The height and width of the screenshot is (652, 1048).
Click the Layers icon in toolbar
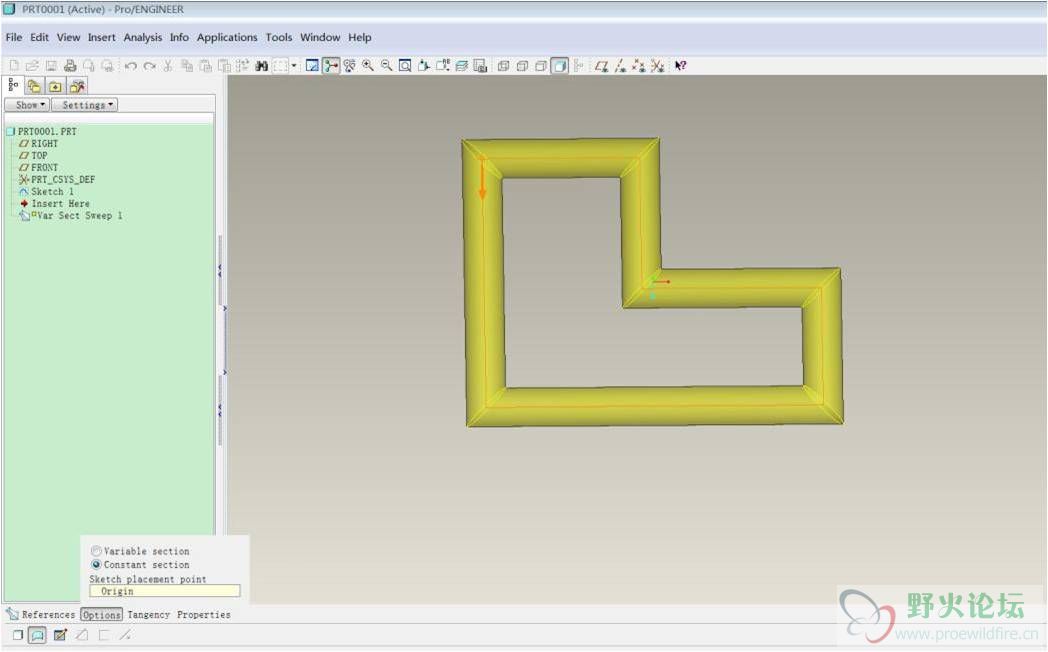[461, 65]
